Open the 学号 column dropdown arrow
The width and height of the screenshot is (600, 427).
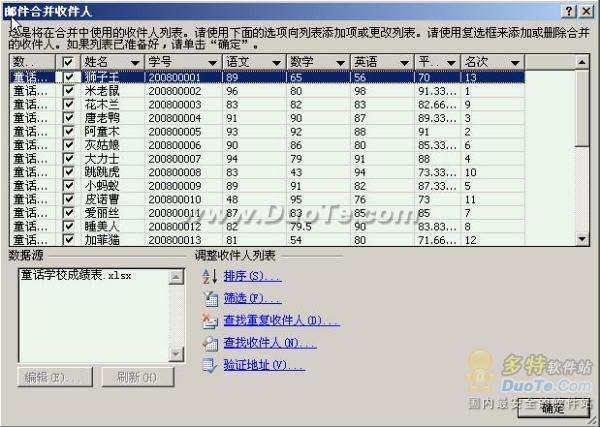[x=212, y=63]
